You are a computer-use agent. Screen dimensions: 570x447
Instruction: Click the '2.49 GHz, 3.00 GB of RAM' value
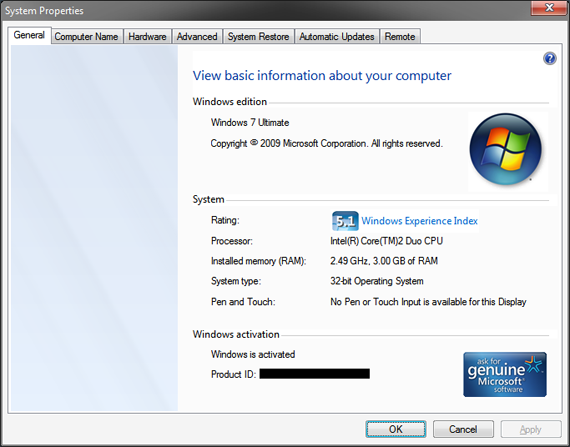tap(384, 261)
